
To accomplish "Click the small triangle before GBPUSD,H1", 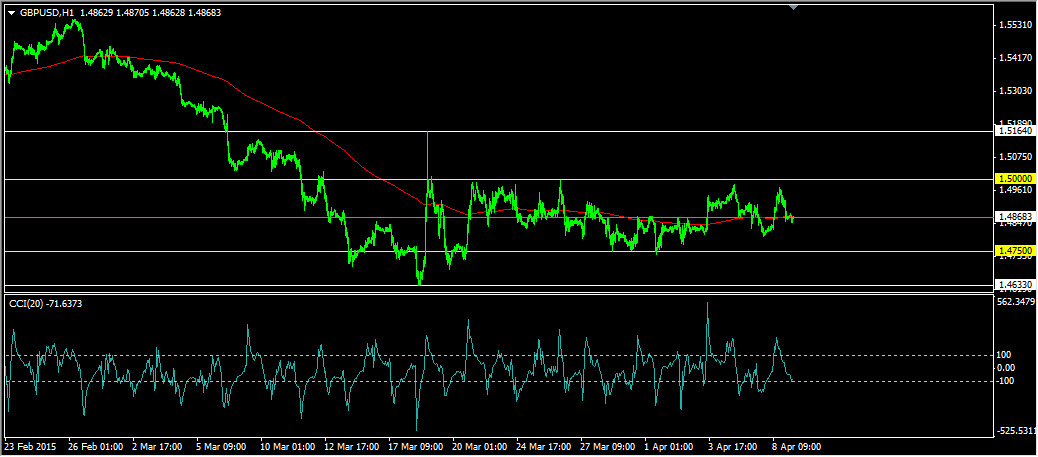I will tap(12, 12).
